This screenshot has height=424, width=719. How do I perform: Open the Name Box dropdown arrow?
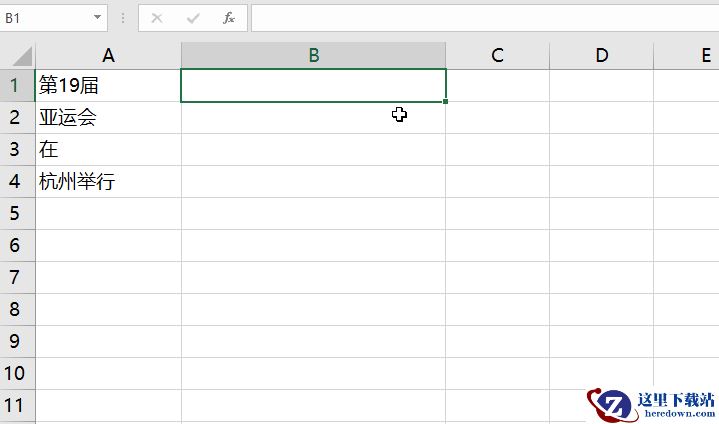97,17
